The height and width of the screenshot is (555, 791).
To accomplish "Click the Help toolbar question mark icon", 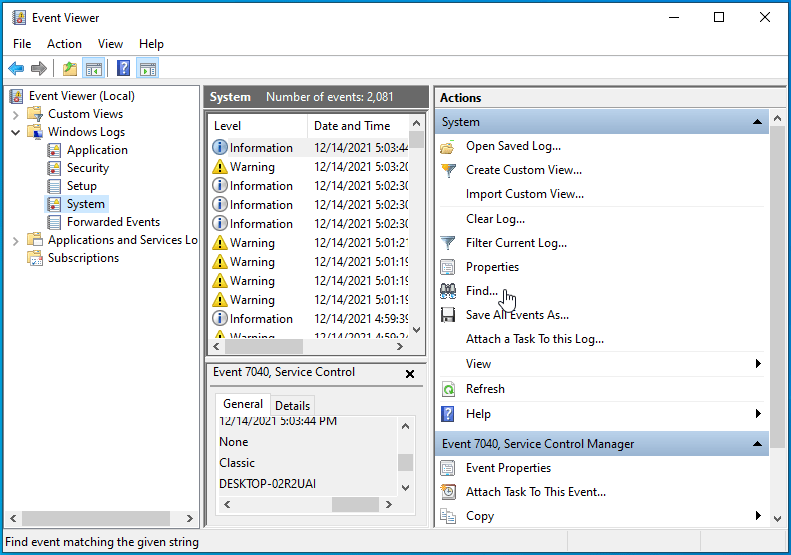I will 124,68.
